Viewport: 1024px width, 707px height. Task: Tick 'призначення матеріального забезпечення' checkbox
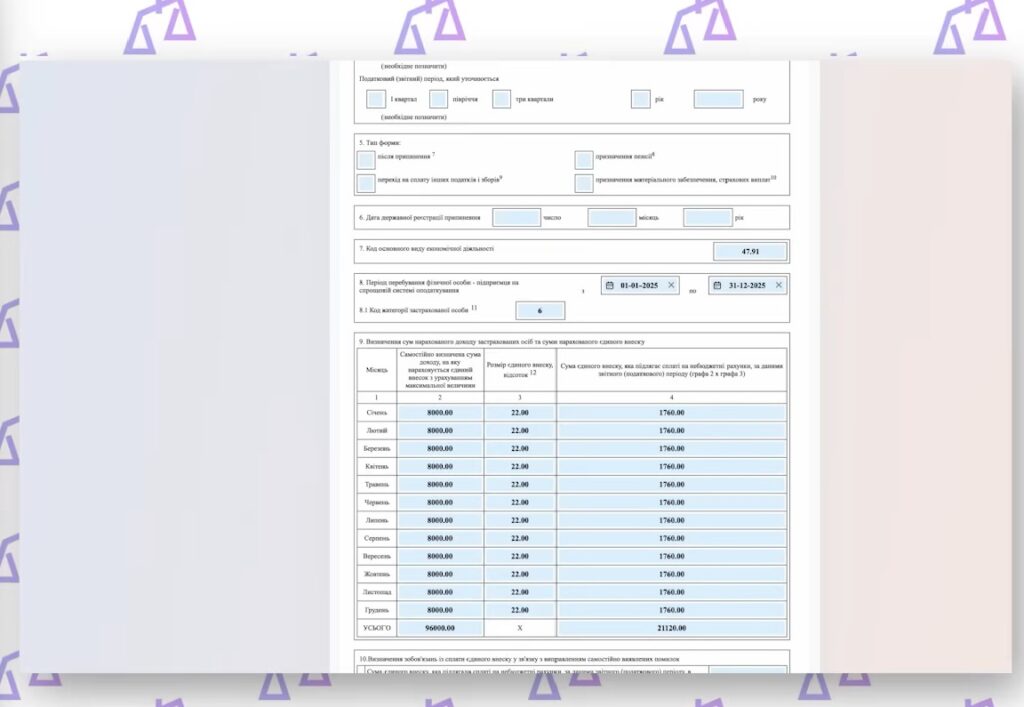pyautogui.click(x=584, y=182)
